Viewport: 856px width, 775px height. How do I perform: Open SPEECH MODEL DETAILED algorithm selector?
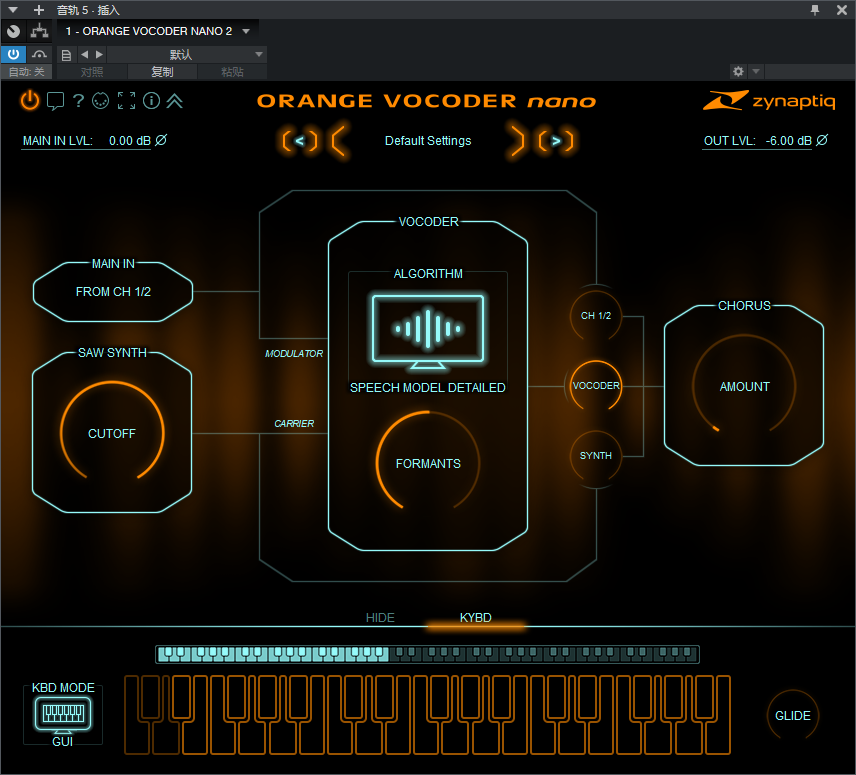tap(428, 388)
